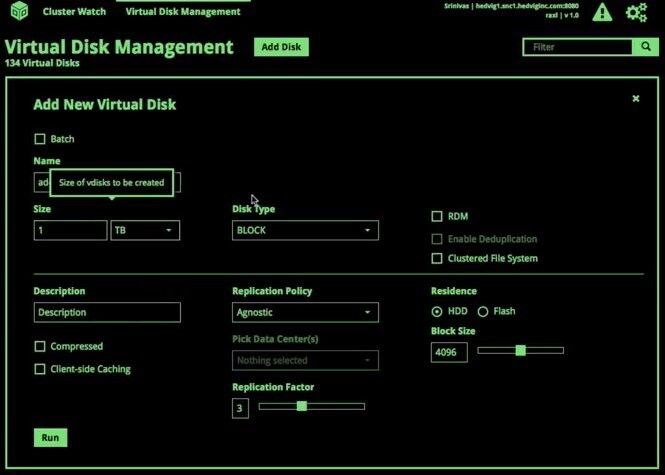
Task: Click the Add Disk button
Action: (x=281, y=47)
